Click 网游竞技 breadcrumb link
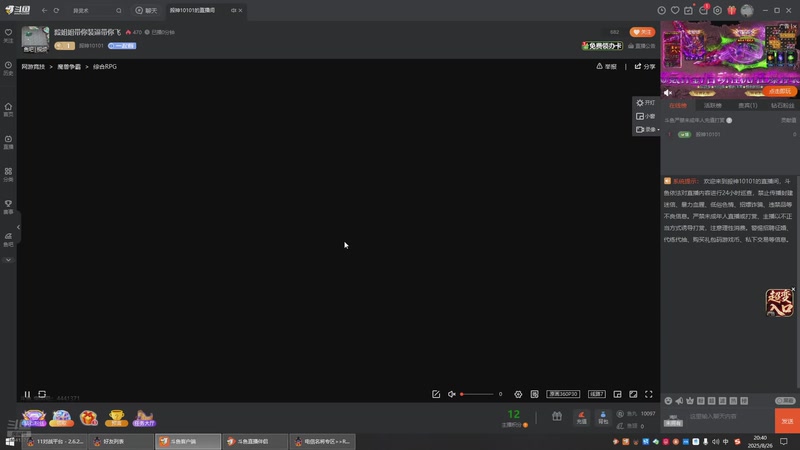This screenshot has height=450, width=800. point(33,67)
